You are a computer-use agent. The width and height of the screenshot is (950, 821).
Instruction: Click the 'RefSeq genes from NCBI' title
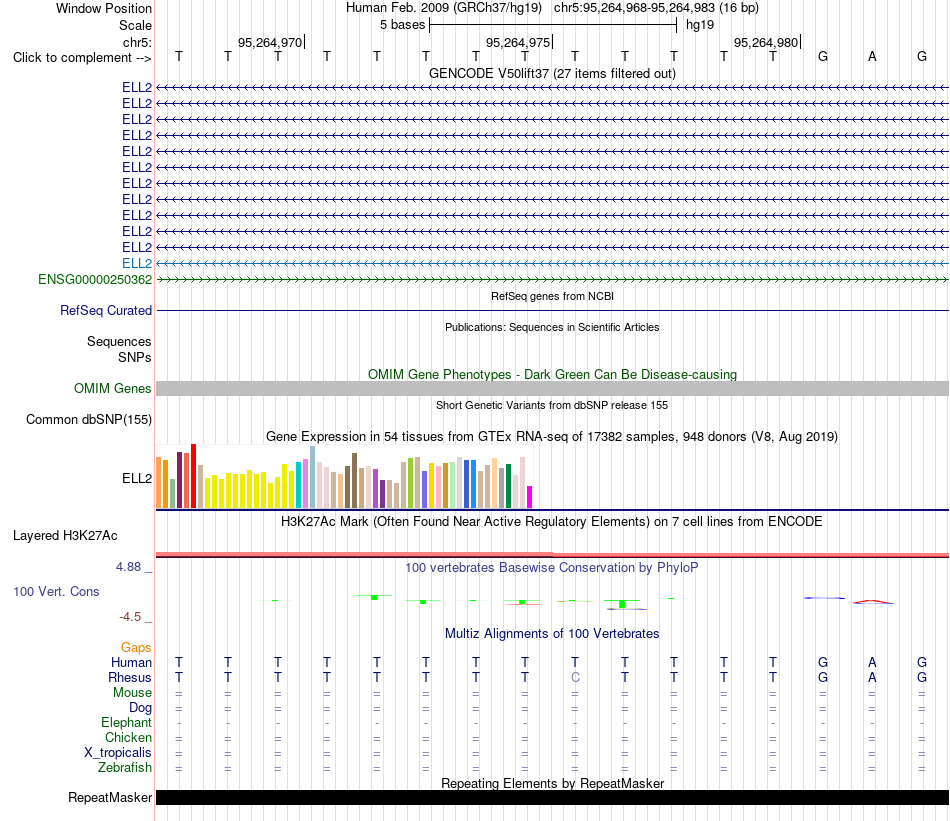pos(552,296)
